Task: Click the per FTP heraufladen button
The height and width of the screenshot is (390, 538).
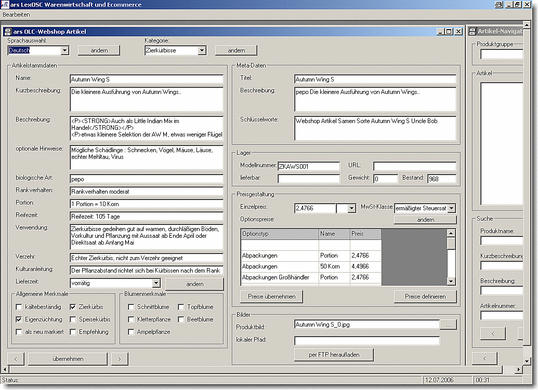Action: [334, 355]
